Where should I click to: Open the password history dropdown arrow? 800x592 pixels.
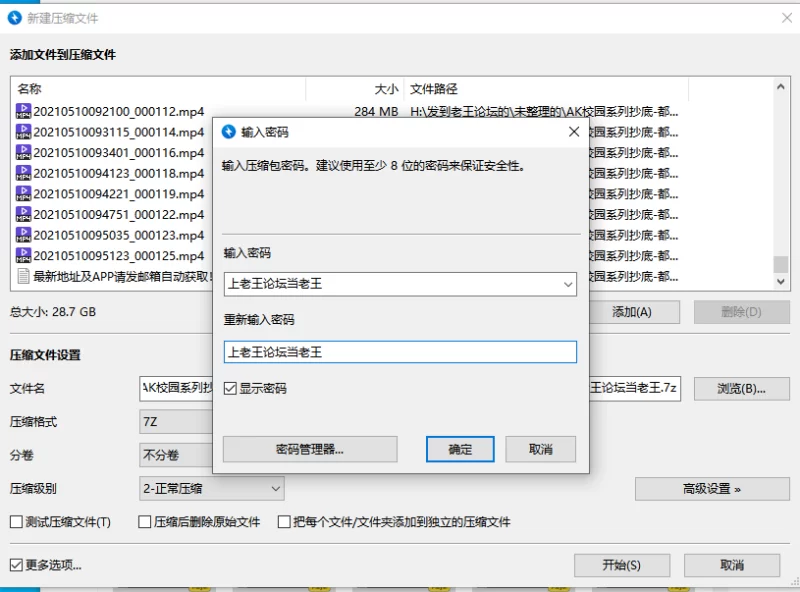point(568,284)
